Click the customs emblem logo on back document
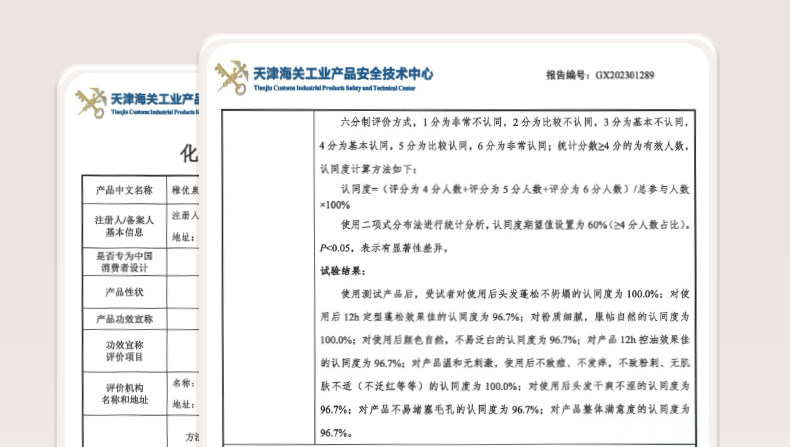The image size is (790, 447). tap(91, 103)
